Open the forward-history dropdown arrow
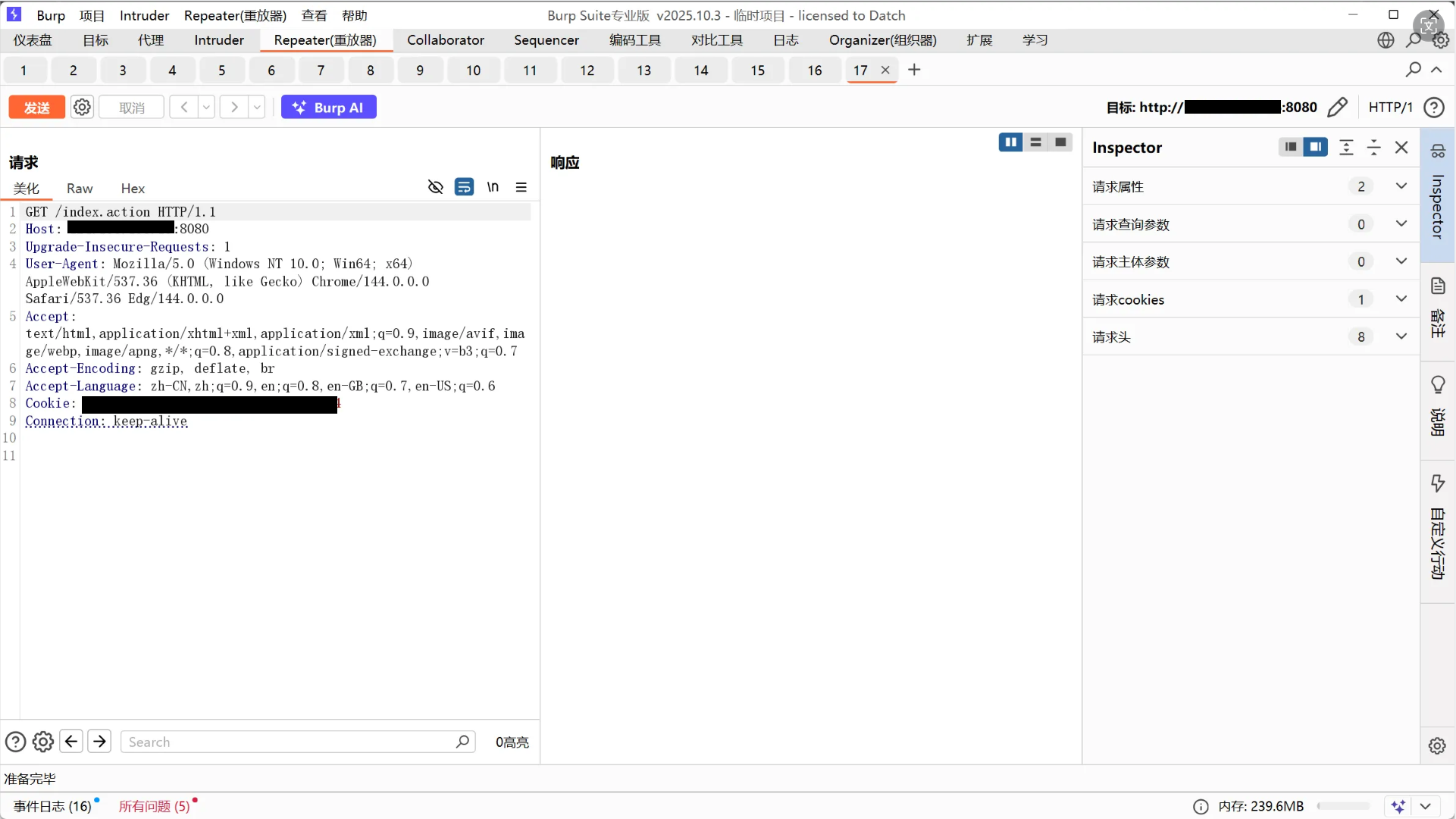This screenshot has width=1456, height=819. (x=257, y=108)
